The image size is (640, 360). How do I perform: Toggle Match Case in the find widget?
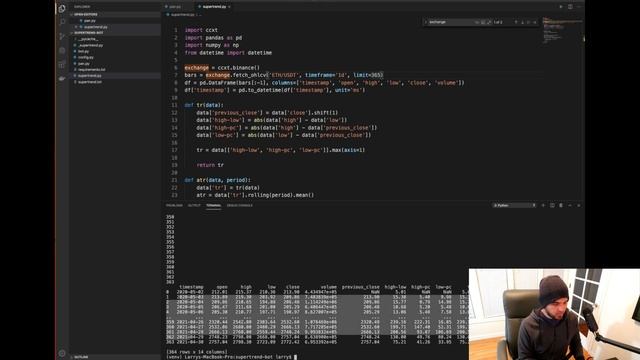477,22
